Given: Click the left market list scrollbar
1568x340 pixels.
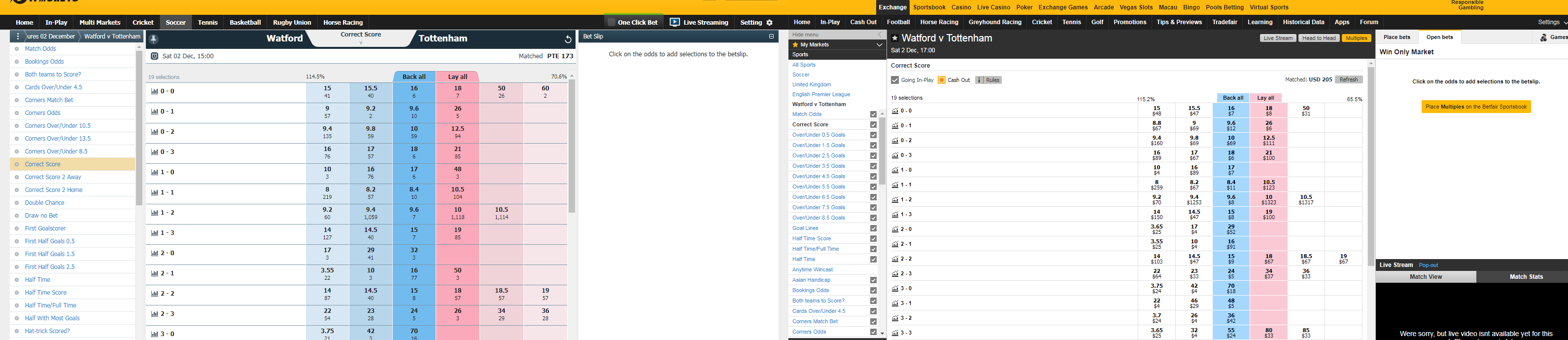Looking at the screenshot, I should click(139, 127).
